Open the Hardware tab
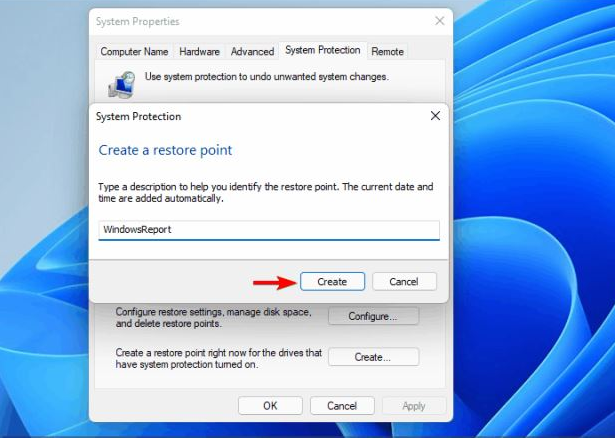The width and height of the screenshot is (615, 438). pyautogui.click(x=200, y=51)
